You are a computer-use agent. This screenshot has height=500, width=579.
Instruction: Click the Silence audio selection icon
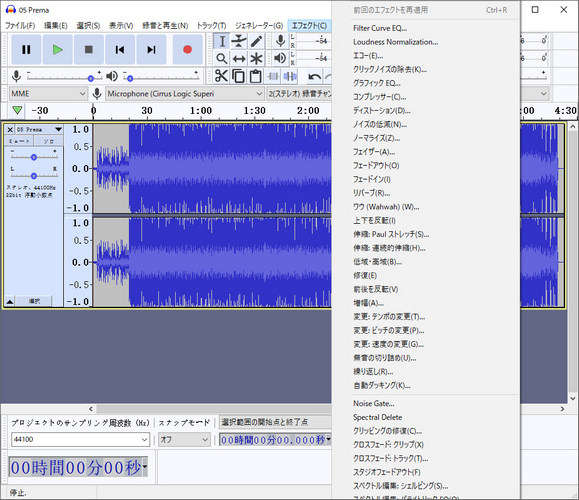click(x=290, y=76)
